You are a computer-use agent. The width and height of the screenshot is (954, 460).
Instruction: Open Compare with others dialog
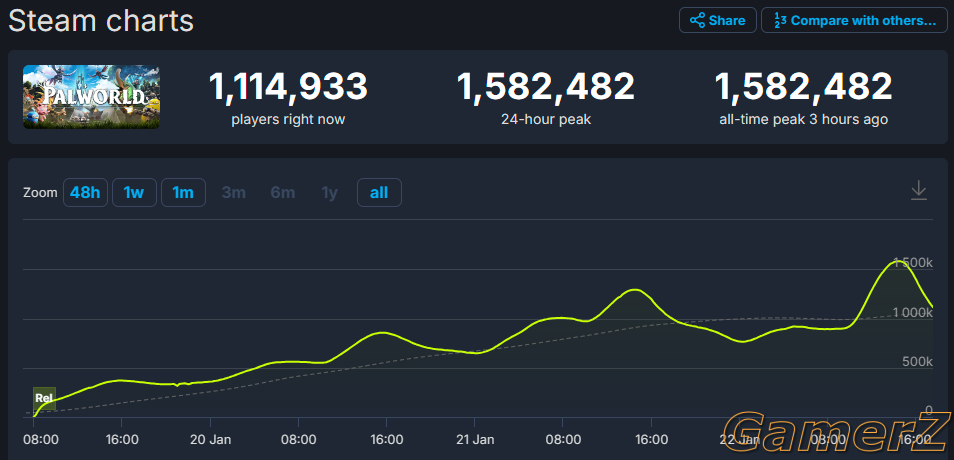(854, 20)
